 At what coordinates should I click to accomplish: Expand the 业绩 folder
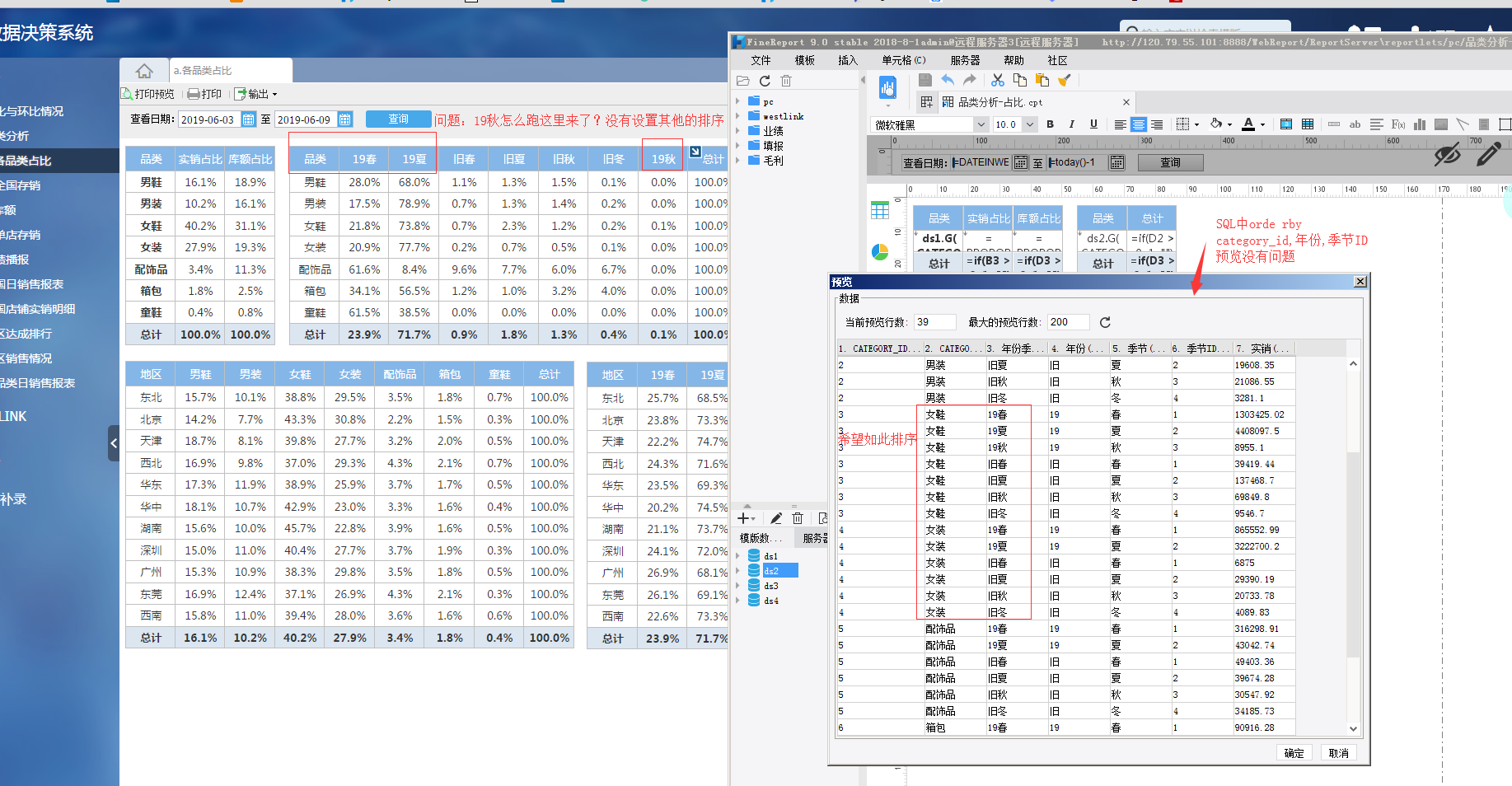tap(737, 131)
